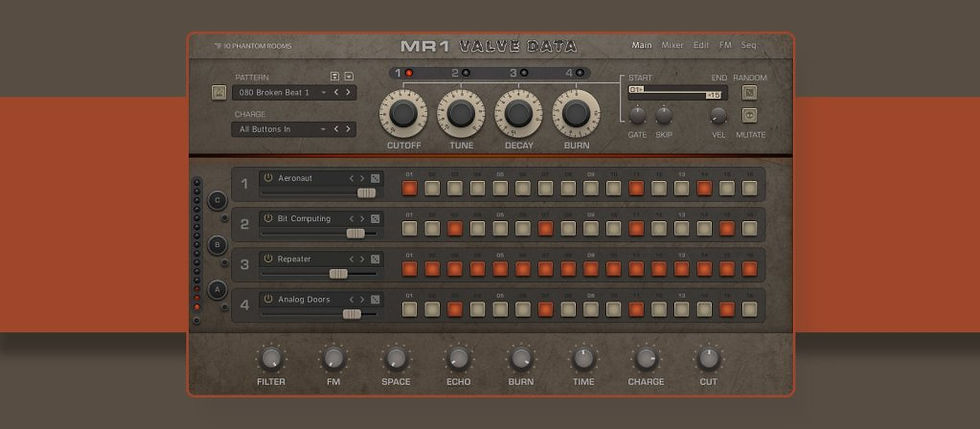Select track 2 LED selector above the knobs
The image size is (980, 429).
coord(465,73)
